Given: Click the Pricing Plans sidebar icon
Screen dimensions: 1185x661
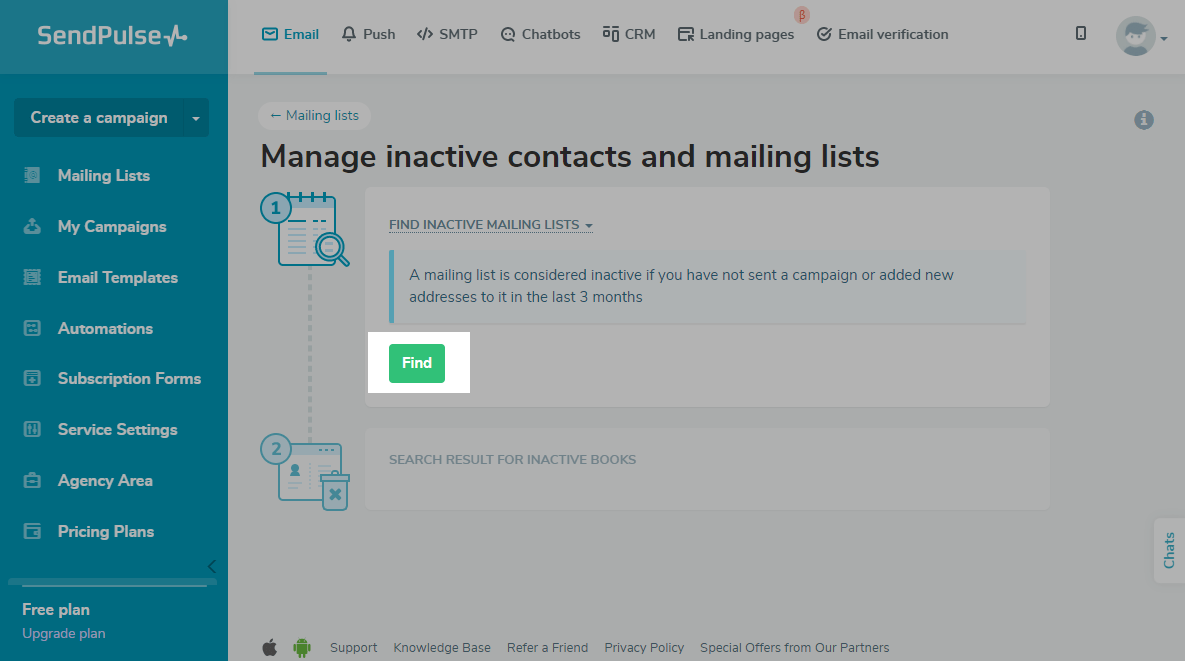Looking at the screenshot, I should (x=33, y=531).
